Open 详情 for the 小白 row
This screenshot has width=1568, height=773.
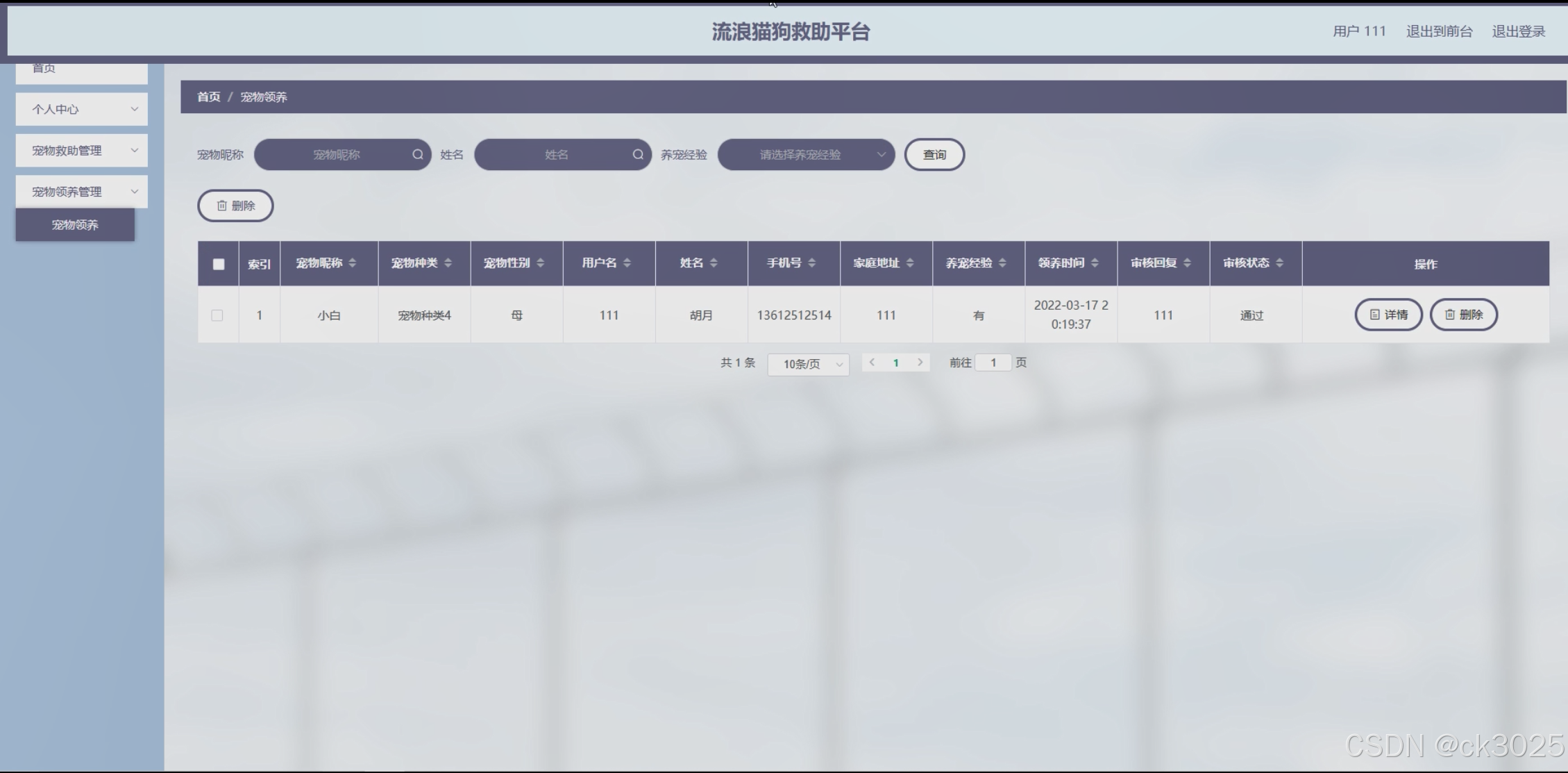pos(1388,315)
